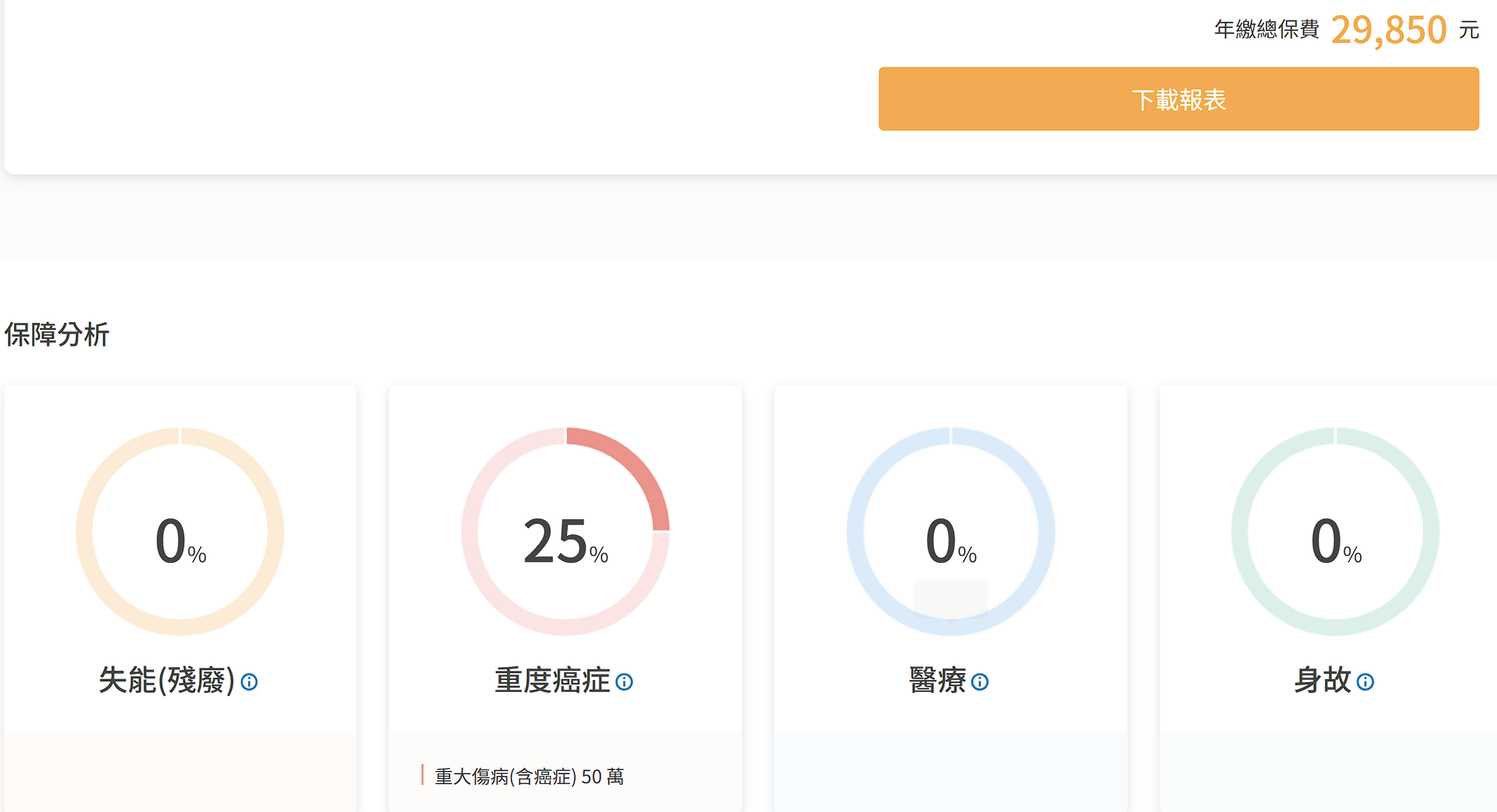The width and height of the screenshot is (1497, 812).
Task: Click the 下載報表 download report button
Action: point(1178,99)
